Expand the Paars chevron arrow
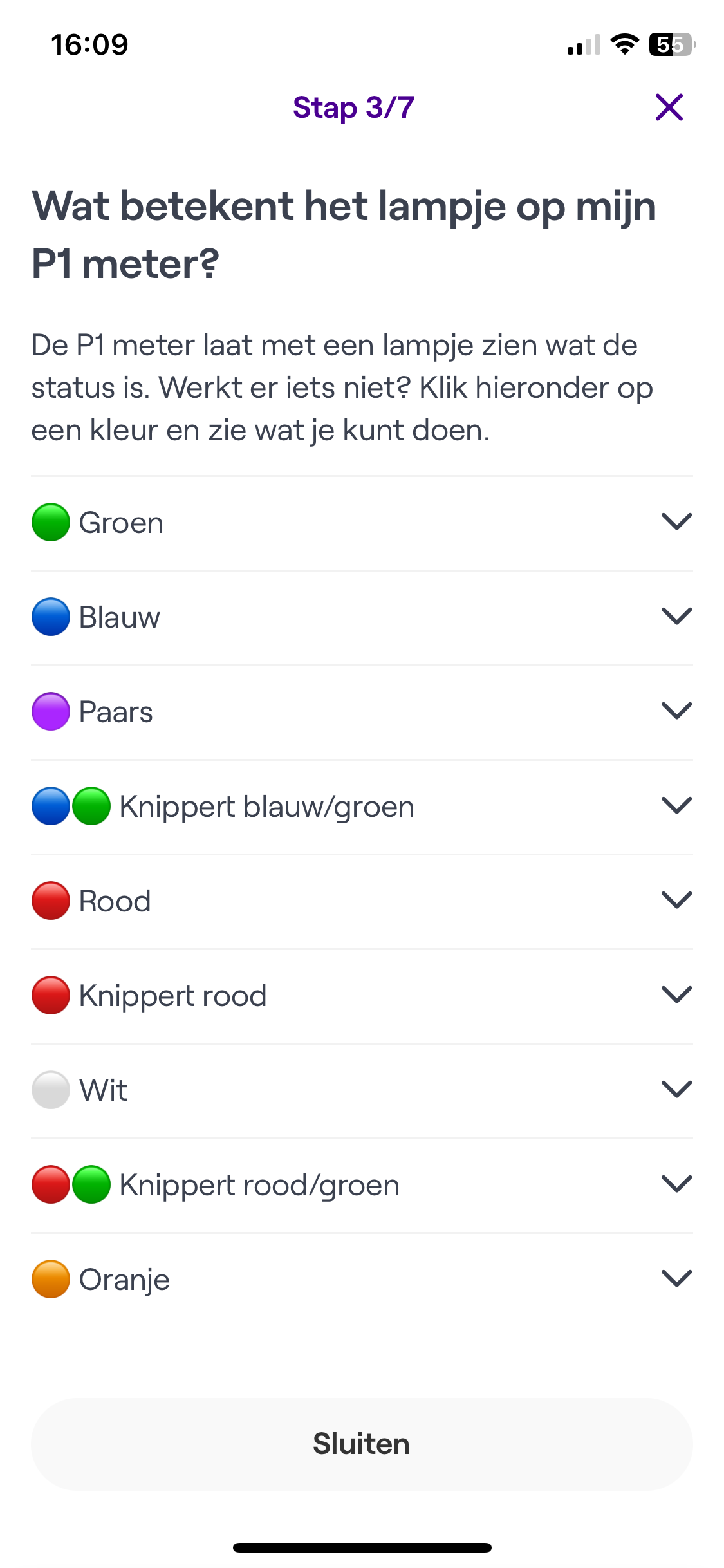 676,711
